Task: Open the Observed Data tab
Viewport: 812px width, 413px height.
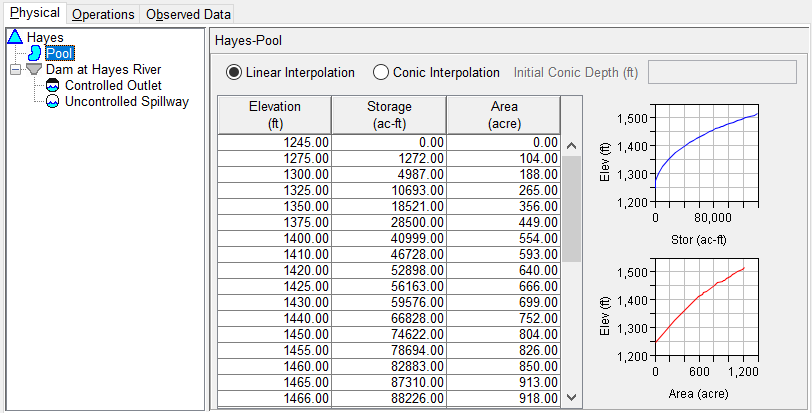Action: [x=188, y=14]
